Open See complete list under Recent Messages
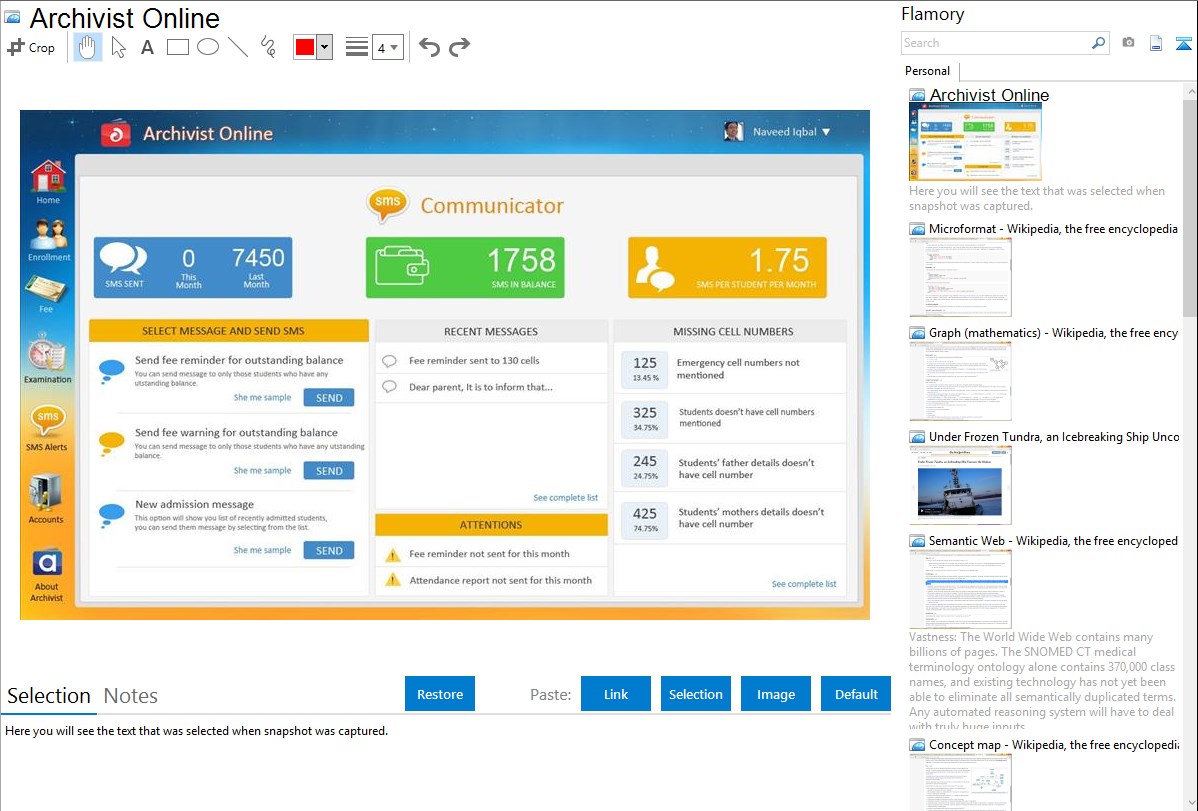Image resolution: width=1198 pixels, height=811 pixels. click(x=565, y=498)
